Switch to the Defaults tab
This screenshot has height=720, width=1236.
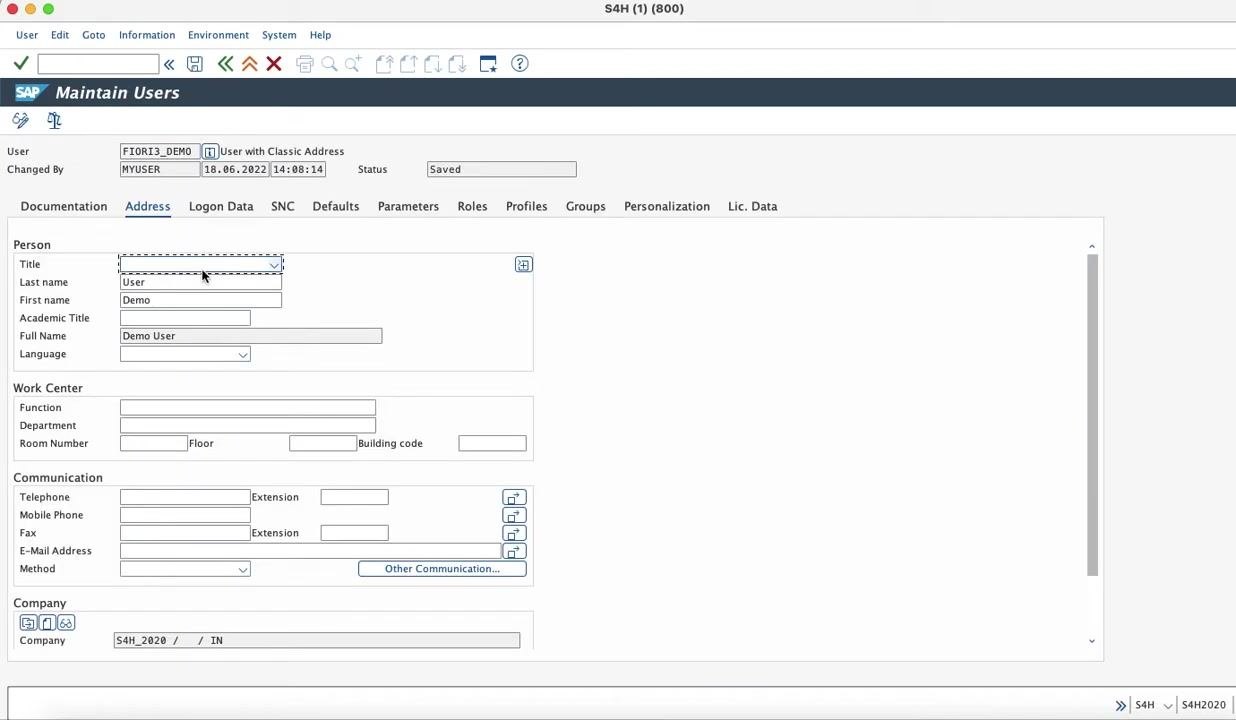pos(336,207)
